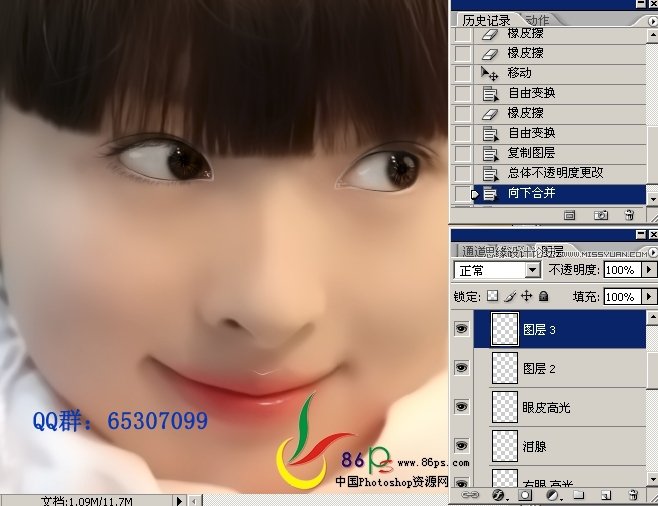This screenshot has height=506, width=658.
Task: Click the 填充 100% input field
Action: (x=622, y=297)
